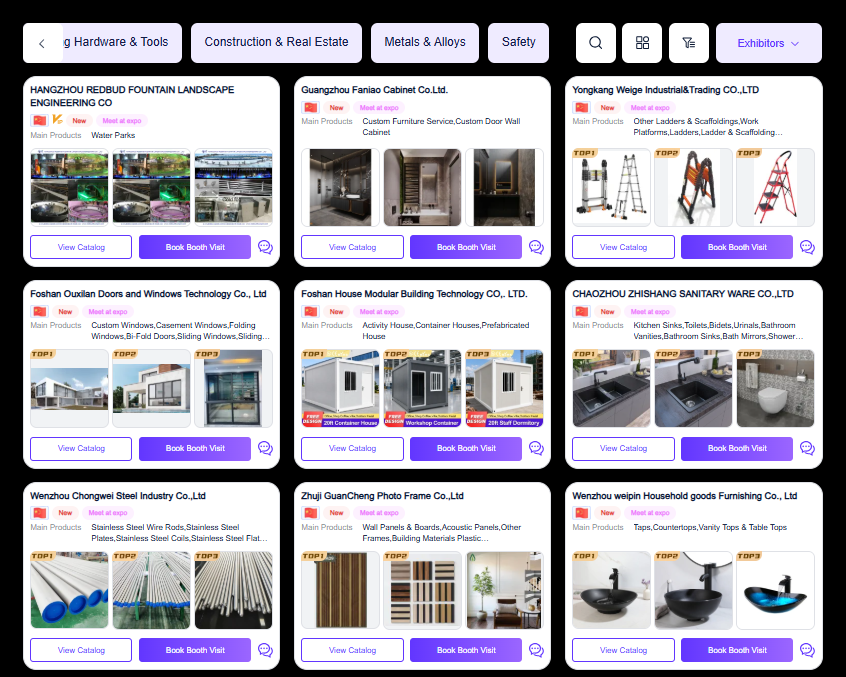846x677 pixels.
Task: Click China flag icon on Hangzhou Redbud card
Action: pyautogui.click(x=40, y=120)
